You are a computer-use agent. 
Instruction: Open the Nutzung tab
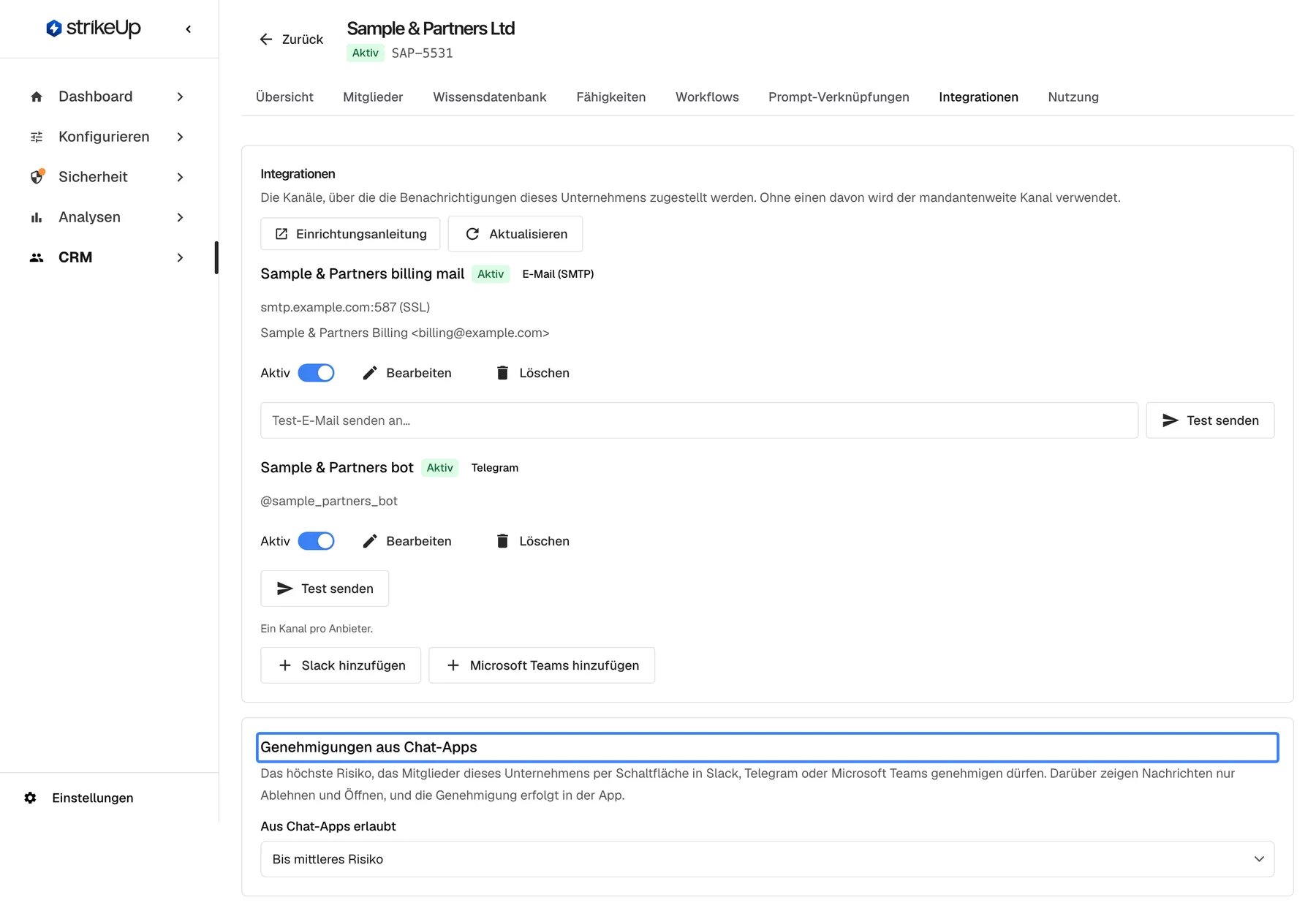tap(1073, 97)
